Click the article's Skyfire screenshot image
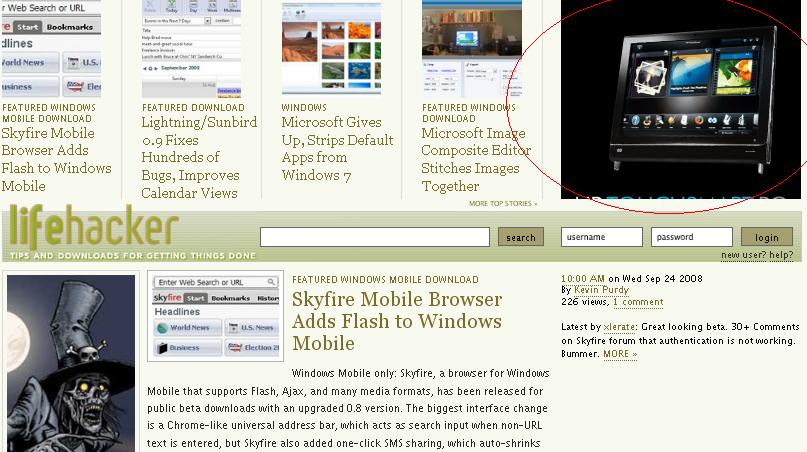The height and width of the screenshot is (452, 807). point(215,316)
